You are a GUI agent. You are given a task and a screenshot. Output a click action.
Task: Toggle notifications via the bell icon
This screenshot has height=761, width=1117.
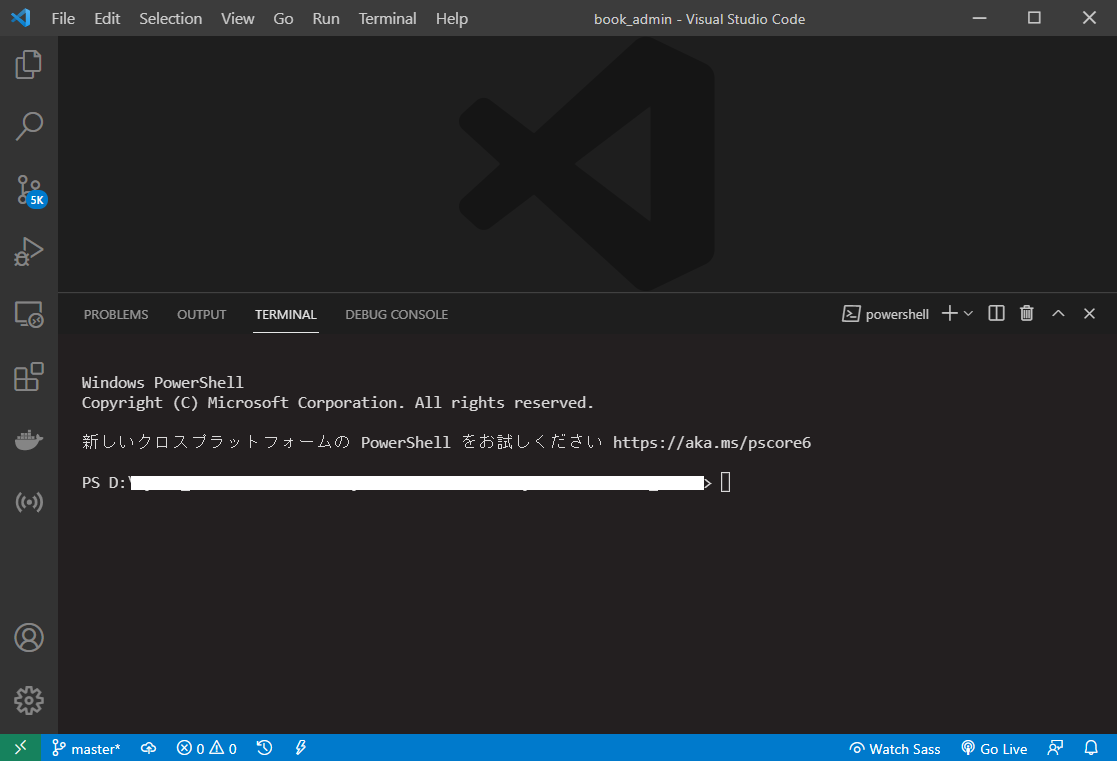click(1089, 747)
